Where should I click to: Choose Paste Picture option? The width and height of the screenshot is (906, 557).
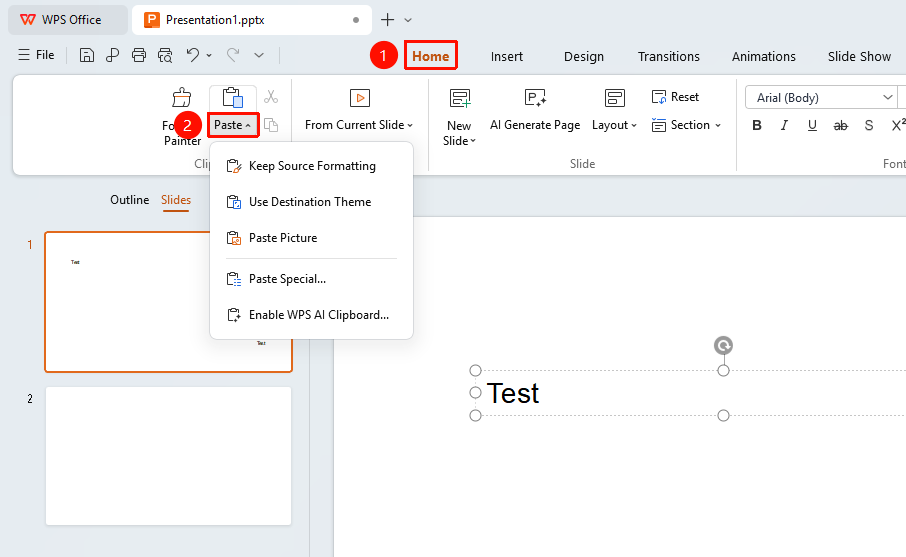[x=311, y=238]
